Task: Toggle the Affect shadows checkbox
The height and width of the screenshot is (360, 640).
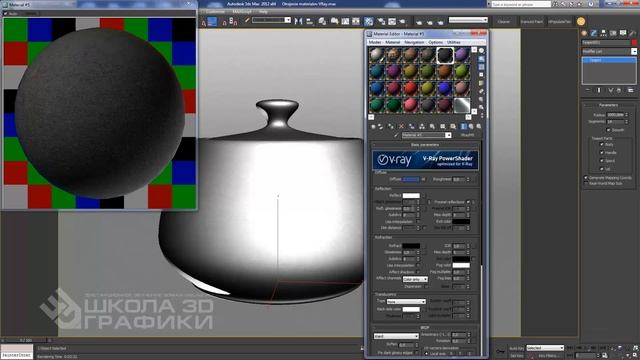Action: click(418, 272)
